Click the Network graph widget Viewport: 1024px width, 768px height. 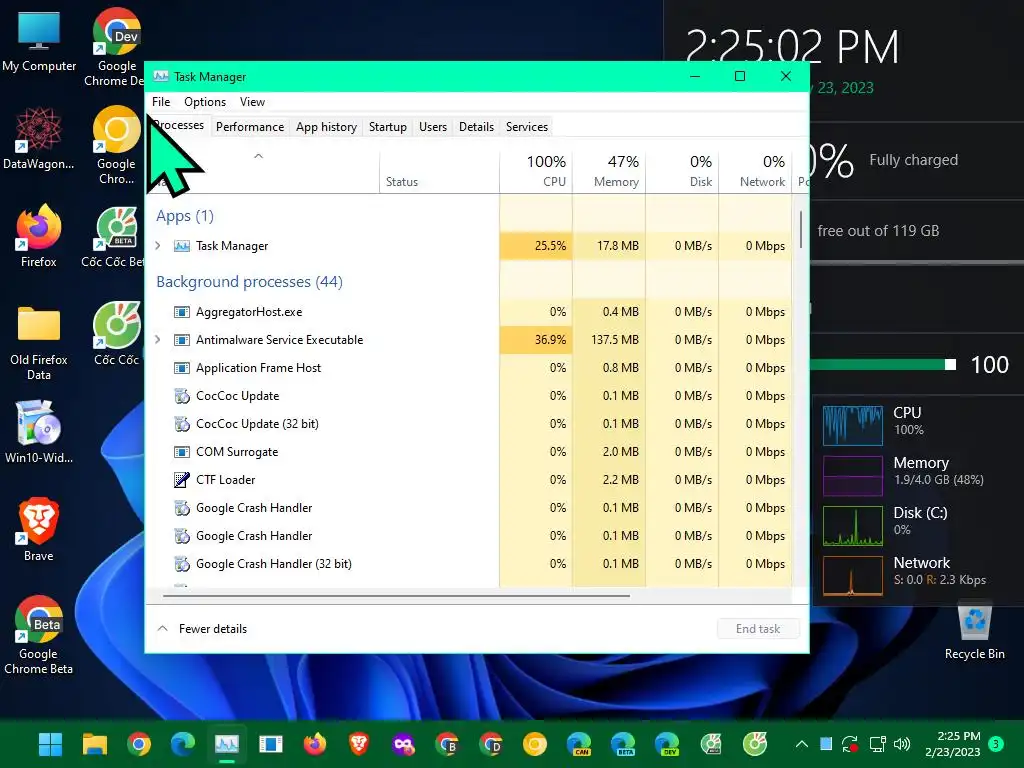click(x=853, y=576)
